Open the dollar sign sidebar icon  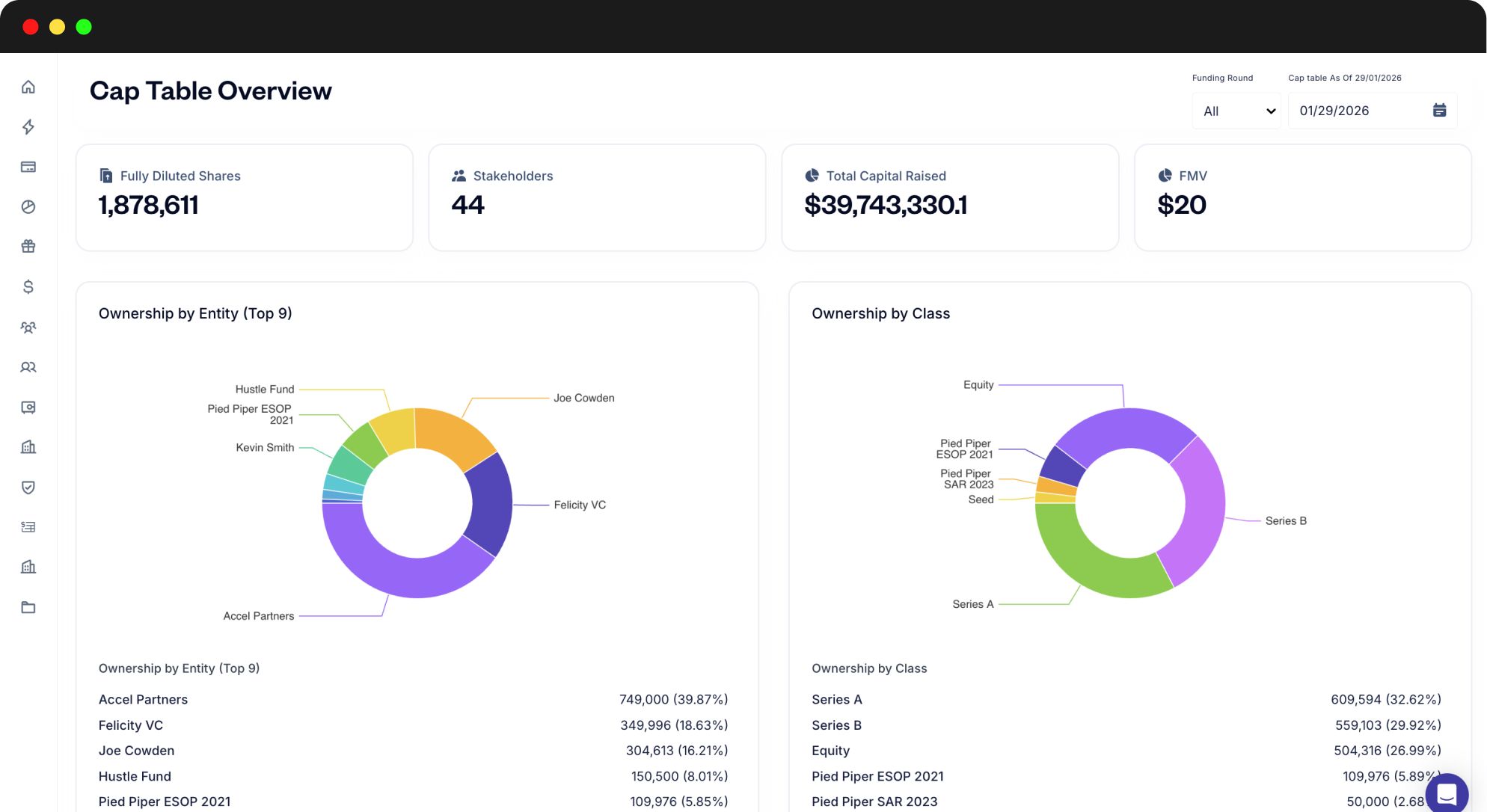pyautogui.click(x=28, y=287)
